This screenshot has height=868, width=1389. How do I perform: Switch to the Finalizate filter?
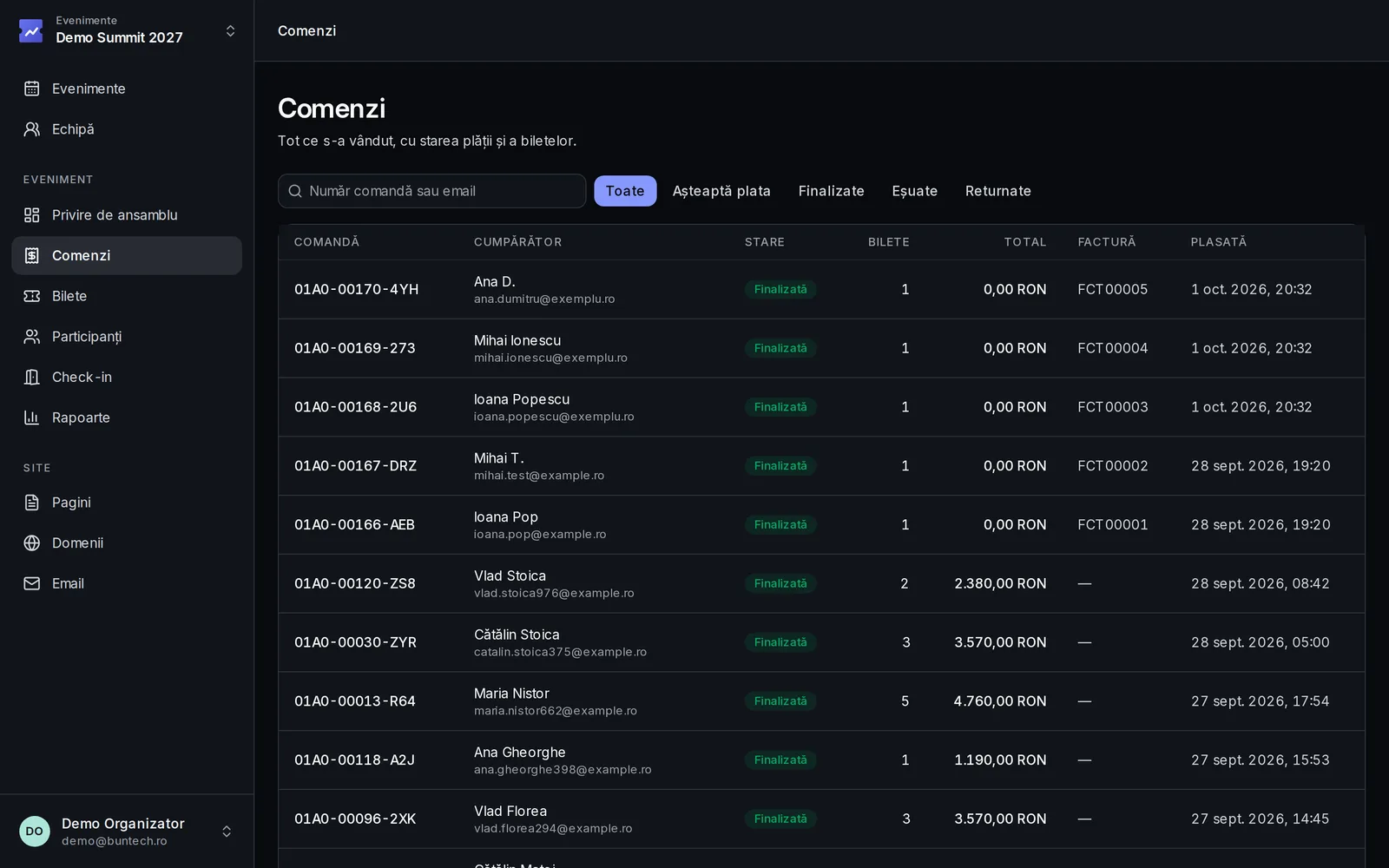(x=832, y=191)
